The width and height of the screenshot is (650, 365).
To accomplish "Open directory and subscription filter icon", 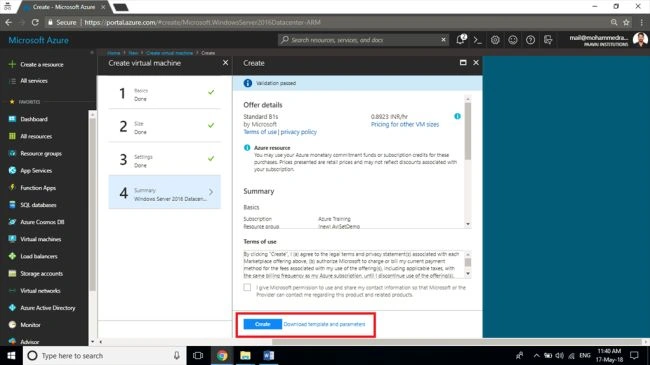I will click(x=548, y=40).
